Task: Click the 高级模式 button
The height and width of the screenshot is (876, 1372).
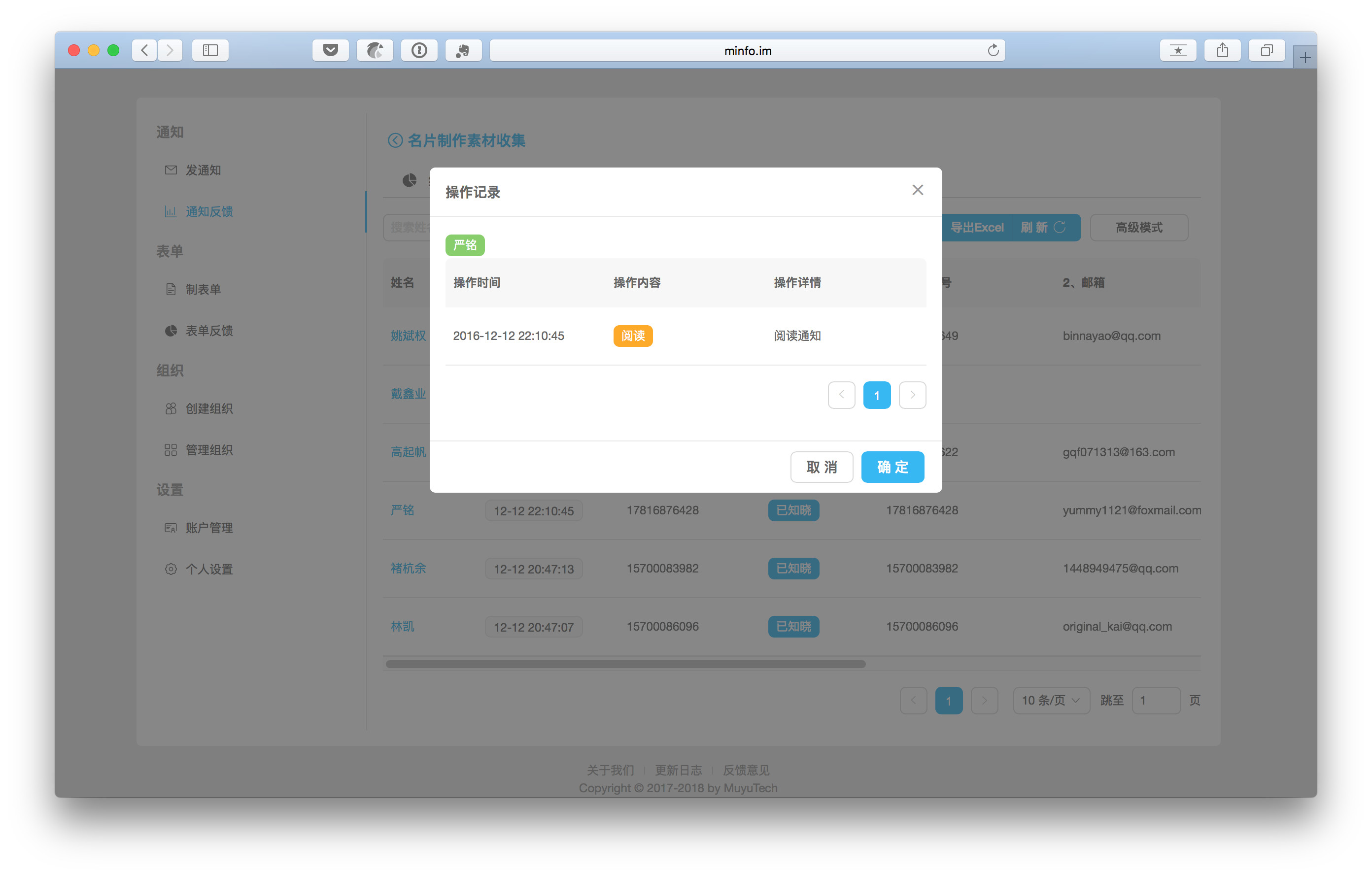Action: 1138,227
